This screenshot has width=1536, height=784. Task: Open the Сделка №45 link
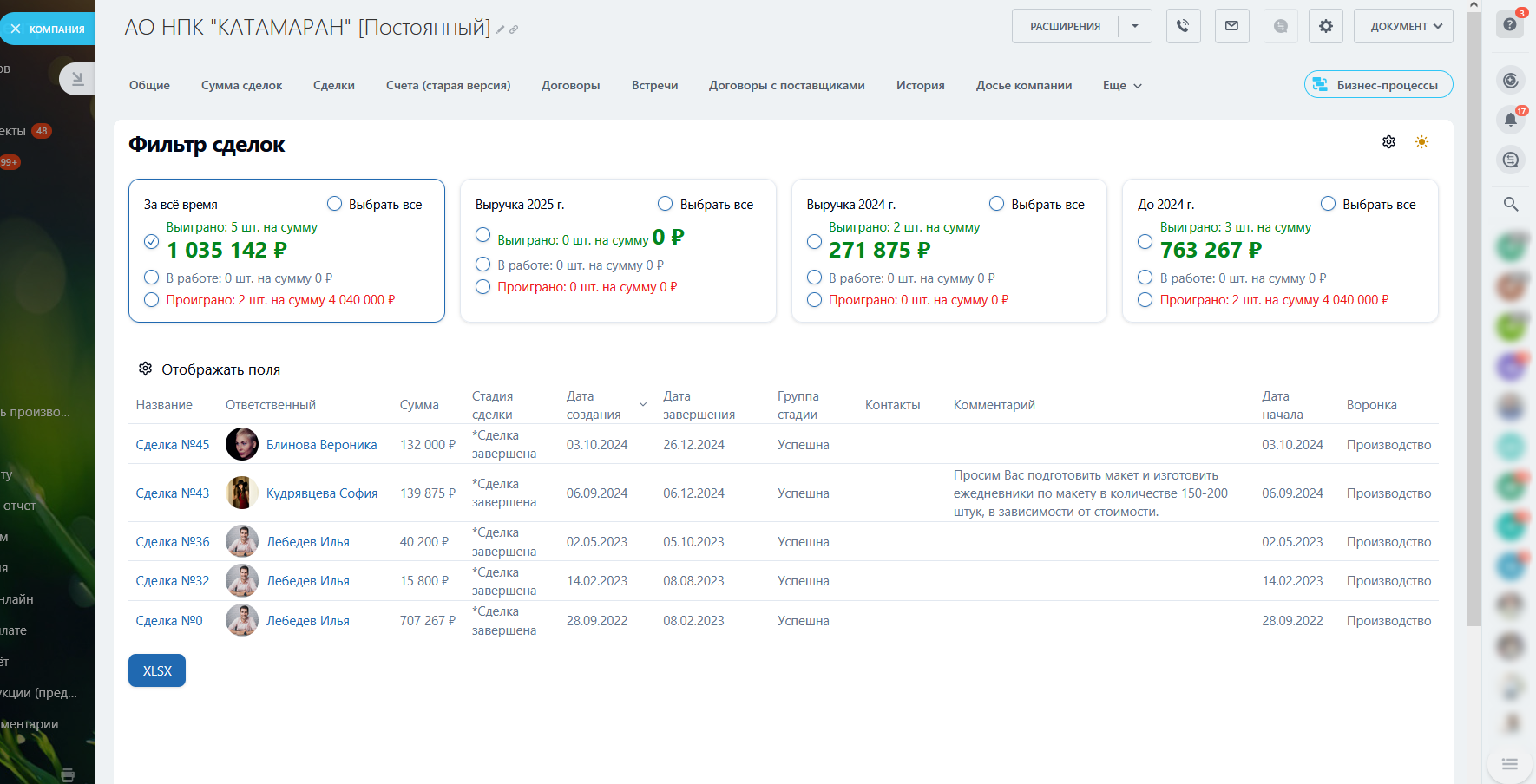(x=173, y=445)
